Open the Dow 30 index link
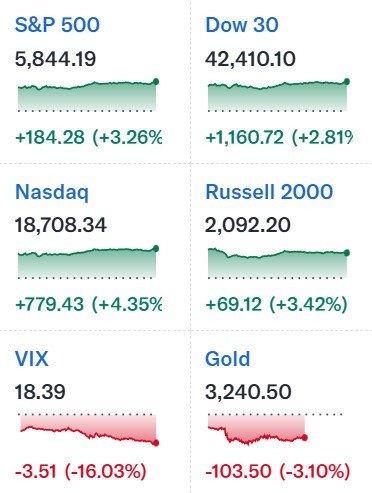Screen dimensions: 372x493 (242, 25)
